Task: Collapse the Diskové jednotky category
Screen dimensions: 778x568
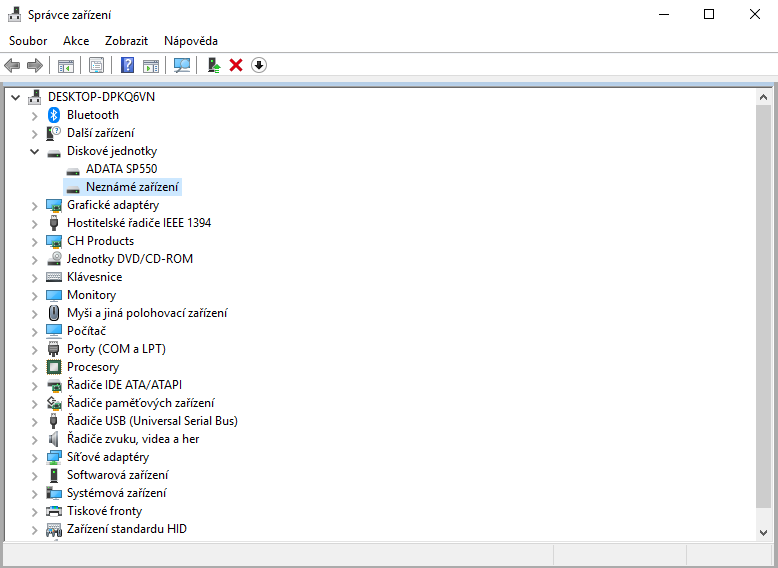Action: (x=34, y=151)
